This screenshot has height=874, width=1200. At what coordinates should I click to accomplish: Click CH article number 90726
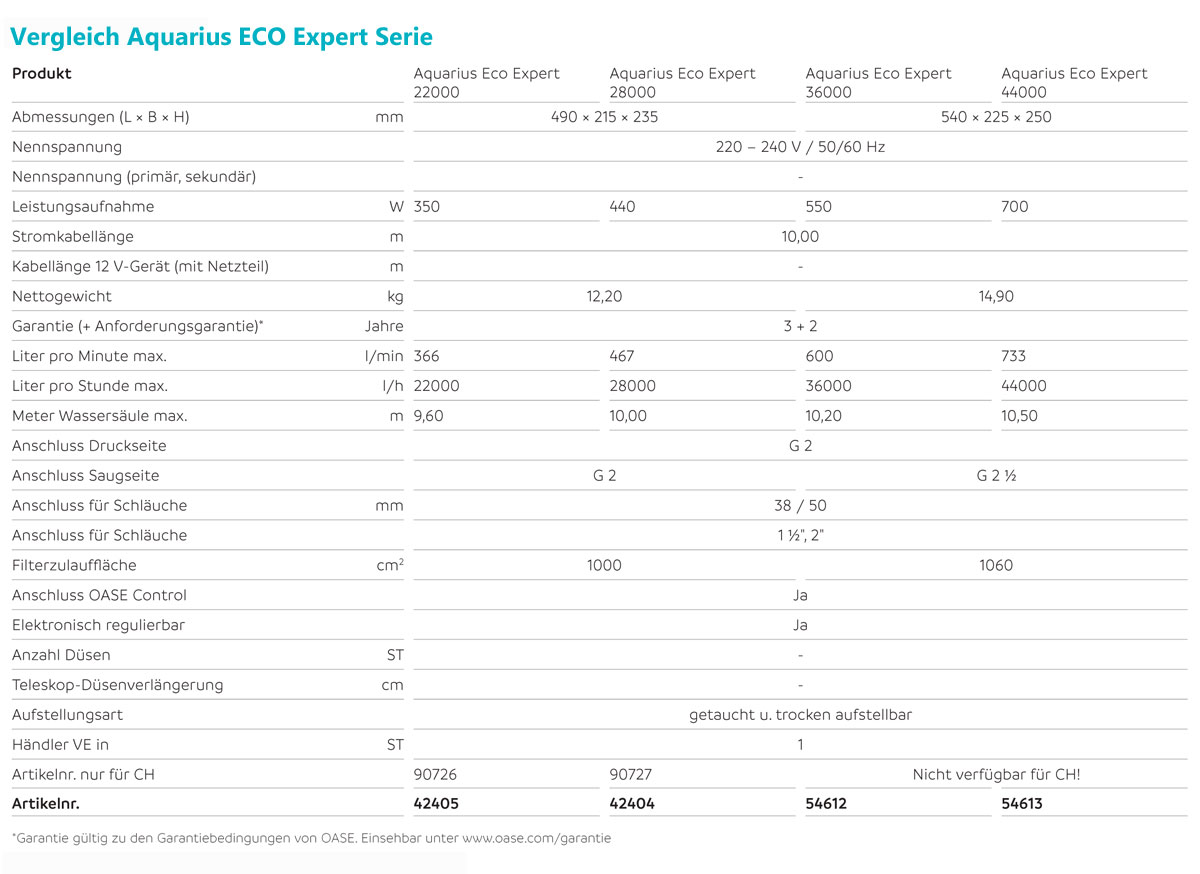[x=434, y=774]
